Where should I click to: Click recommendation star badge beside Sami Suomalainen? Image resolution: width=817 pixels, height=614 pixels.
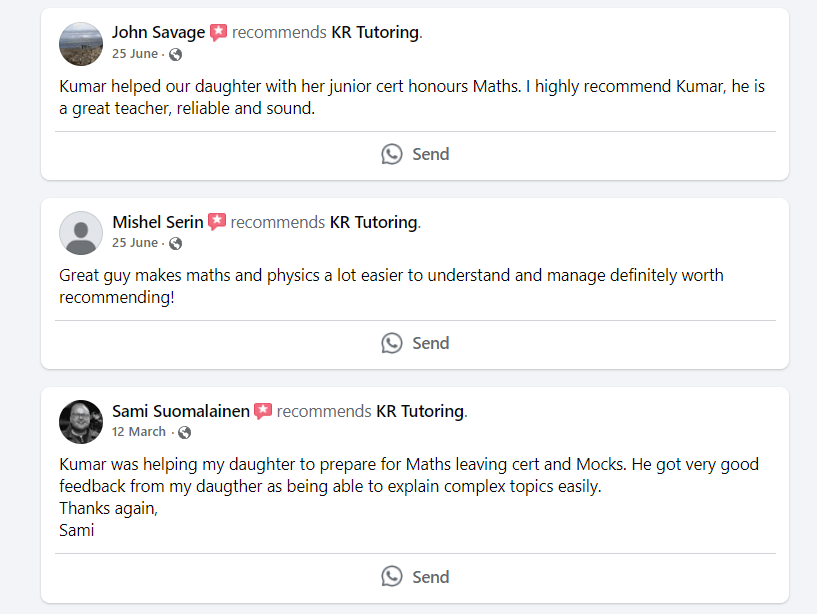[x=263, y=411]
